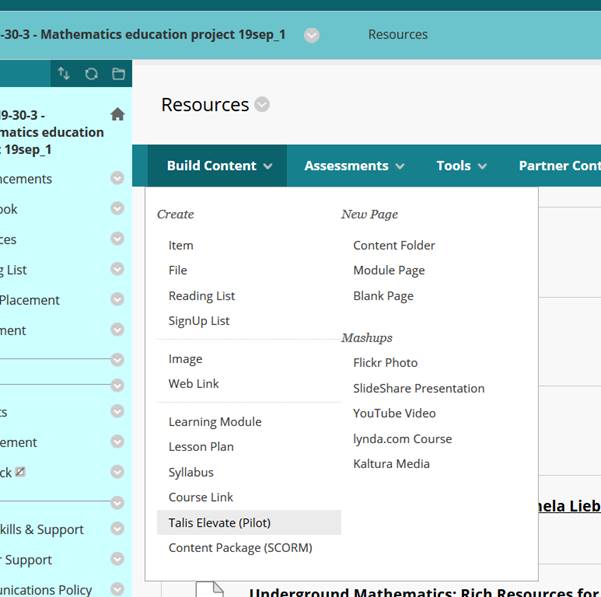
Task: Select Module Page under New Page
Action: tap(389, 271)
